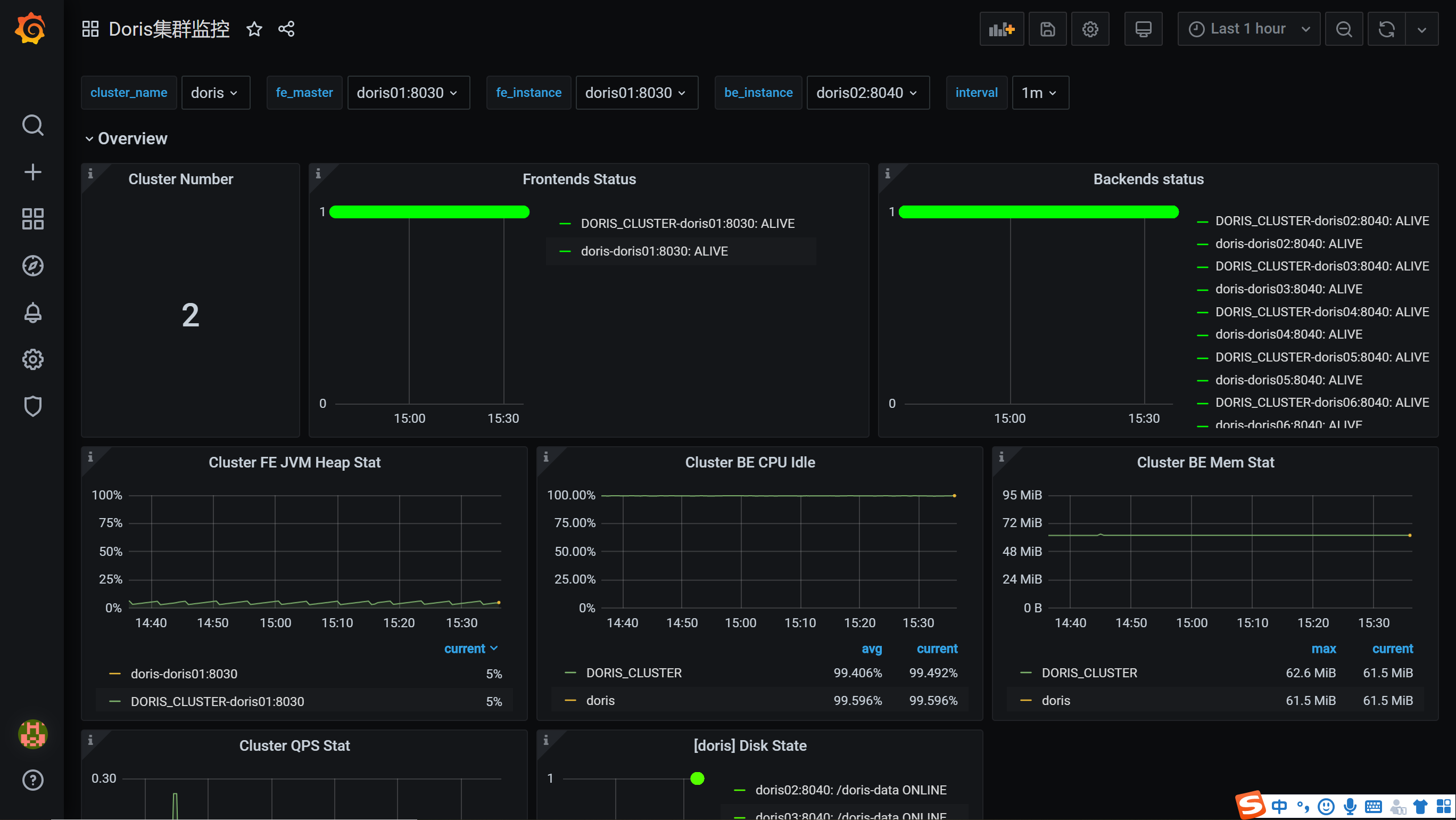Click the zoom out time range icon

(1344, 29)
